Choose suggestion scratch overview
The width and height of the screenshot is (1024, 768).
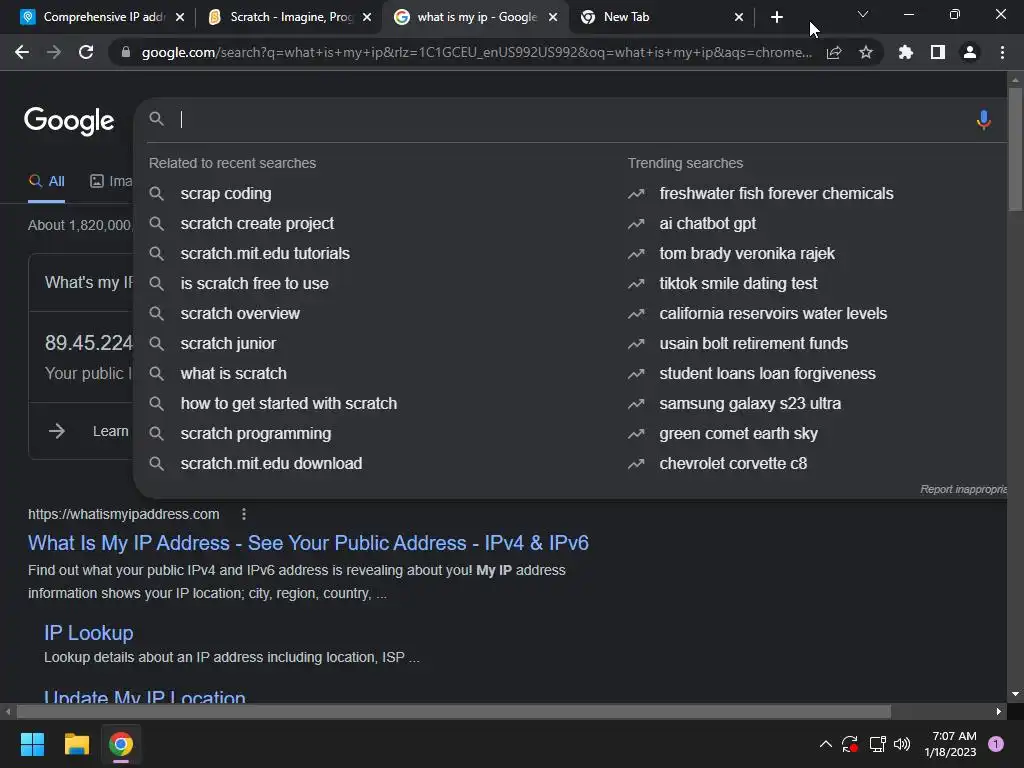(x=240, y=314)
